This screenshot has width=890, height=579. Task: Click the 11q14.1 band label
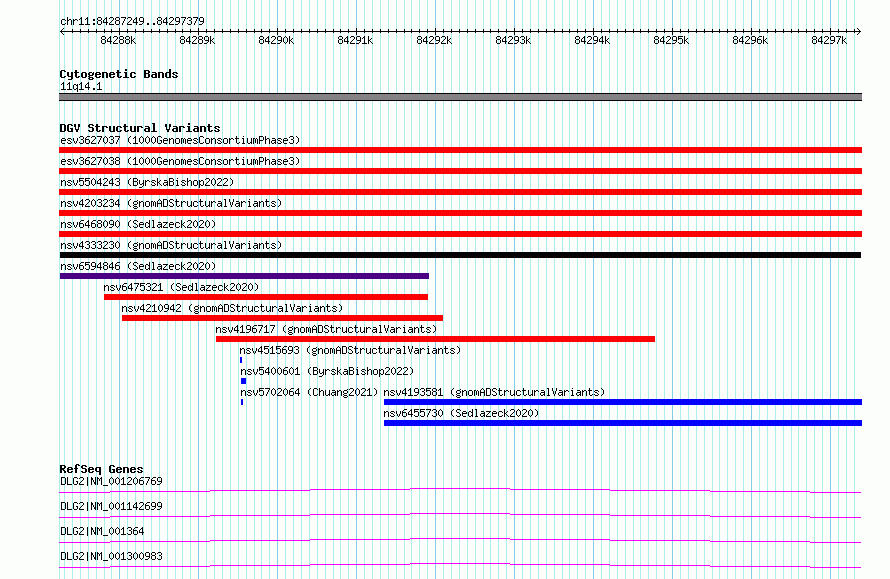point(81,86)
